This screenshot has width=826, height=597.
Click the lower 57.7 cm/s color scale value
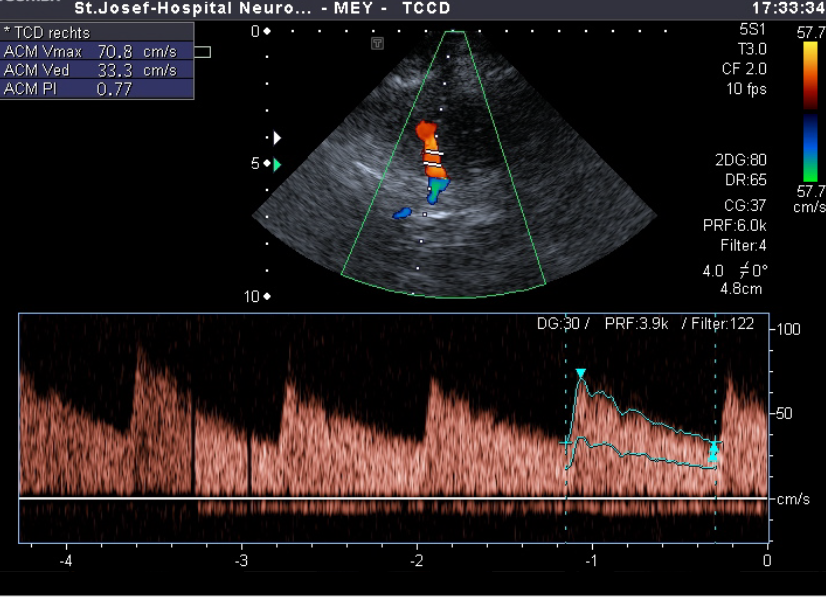point(811,199)
